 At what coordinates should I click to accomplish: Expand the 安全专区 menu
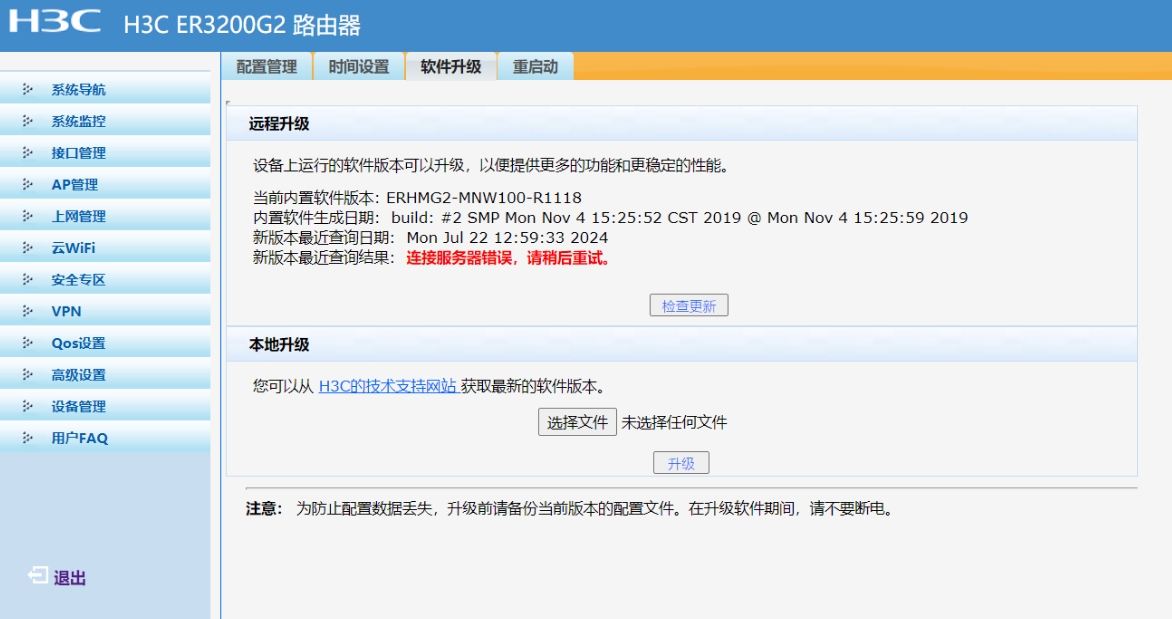[x=105, y=280]
